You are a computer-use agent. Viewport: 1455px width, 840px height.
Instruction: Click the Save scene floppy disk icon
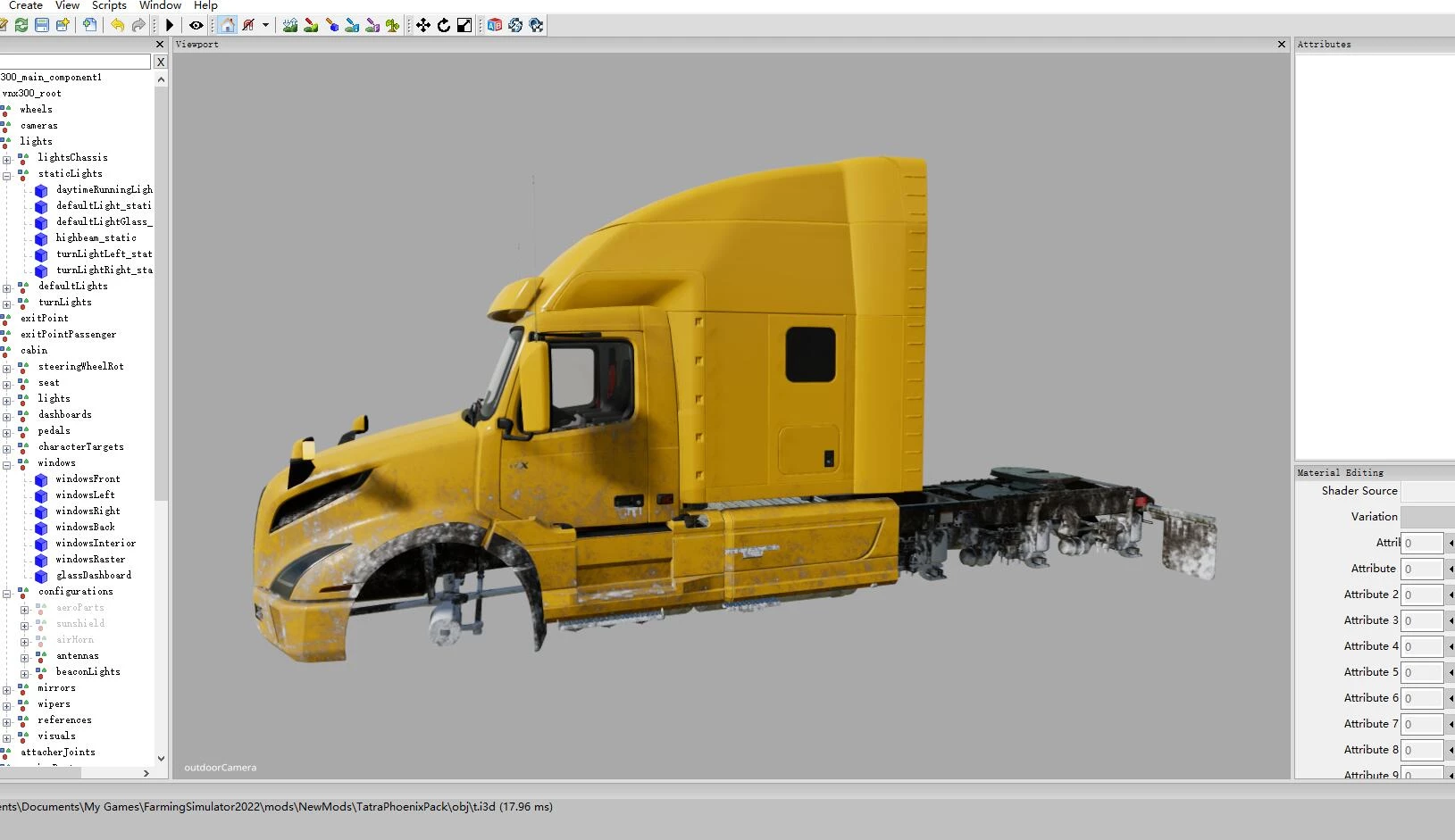coord(42,25)
